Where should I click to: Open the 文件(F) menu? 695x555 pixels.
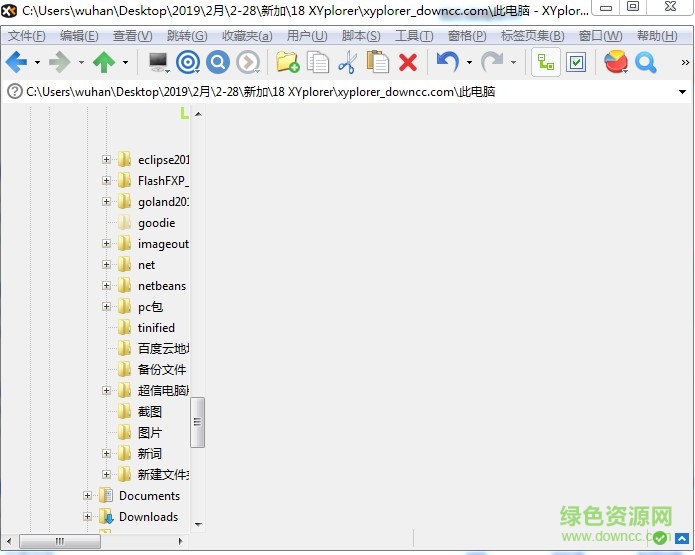(x=26, y=36)
